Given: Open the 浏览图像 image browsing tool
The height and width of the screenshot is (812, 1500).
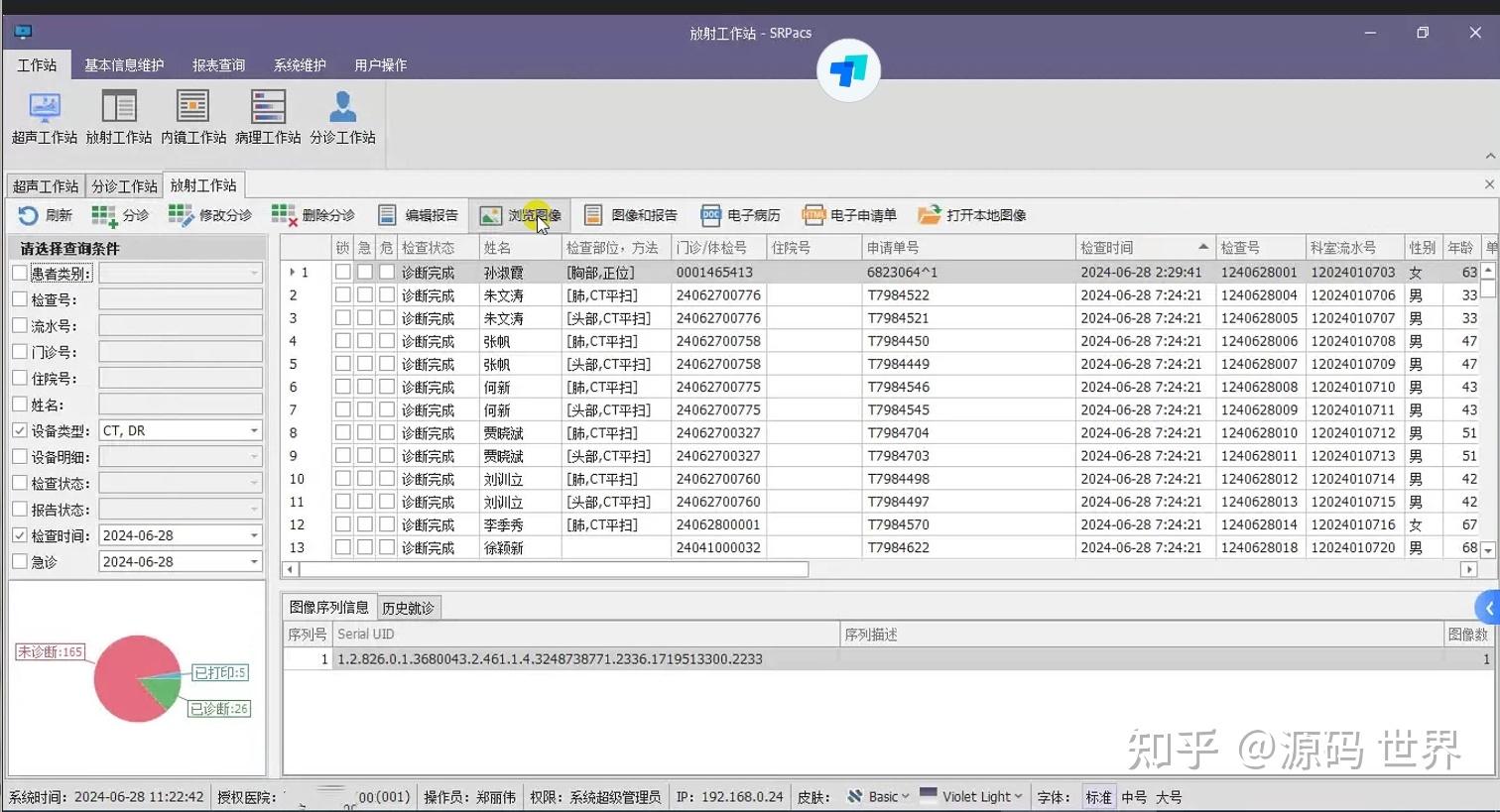Looking at the screenshot, I should pyautogui.click(x=520, y=214).
